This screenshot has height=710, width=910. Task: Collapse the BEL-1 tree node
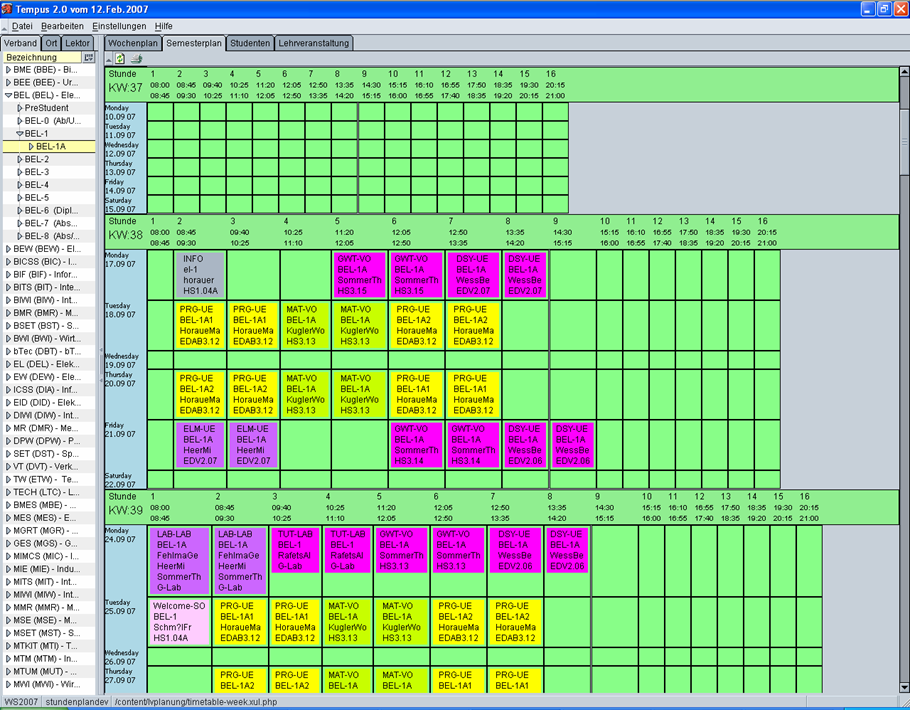point(20,134)
